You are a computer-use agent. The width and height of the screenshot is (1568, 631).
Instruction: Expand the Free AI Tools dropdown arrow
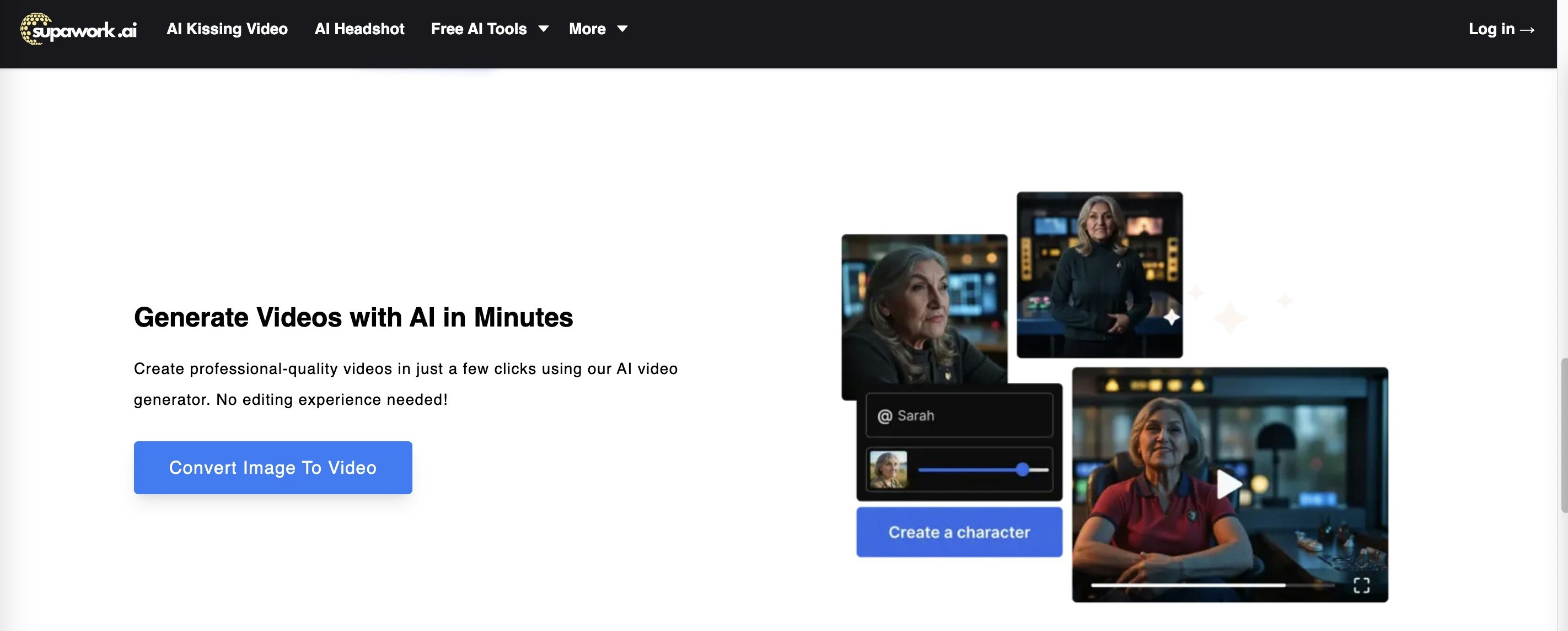point(544,29)
